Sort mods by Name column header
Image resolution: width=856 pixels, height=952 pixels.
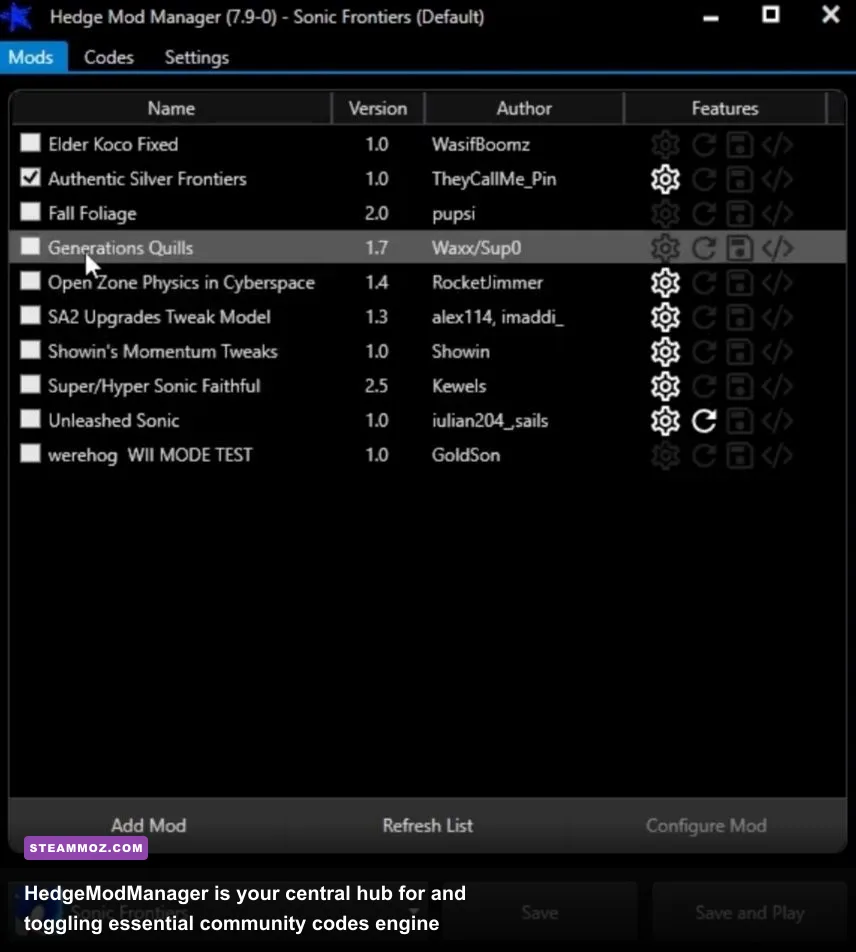coord(171,109)
